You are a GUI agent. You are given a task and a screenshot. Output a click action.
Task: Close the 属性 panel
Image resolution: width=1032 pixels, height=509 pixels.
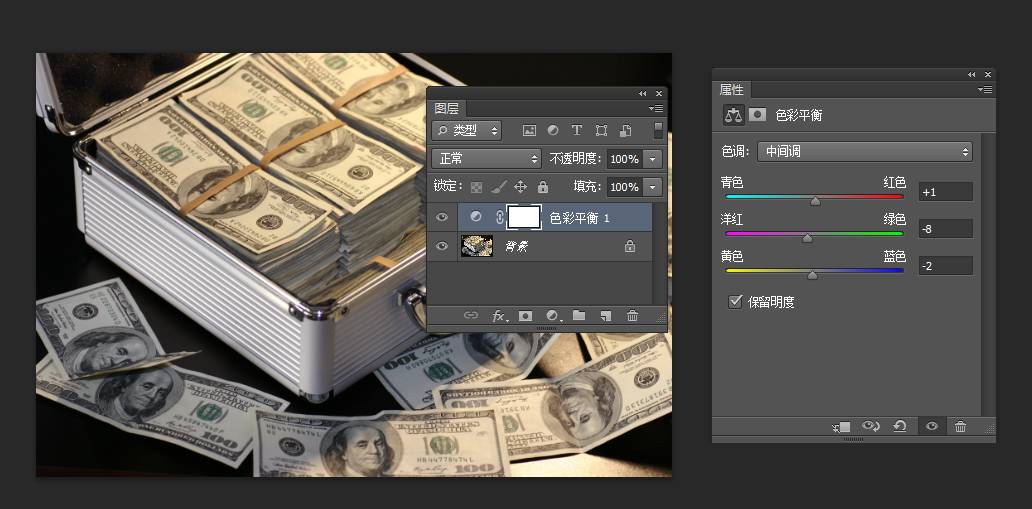coord(987,74)
